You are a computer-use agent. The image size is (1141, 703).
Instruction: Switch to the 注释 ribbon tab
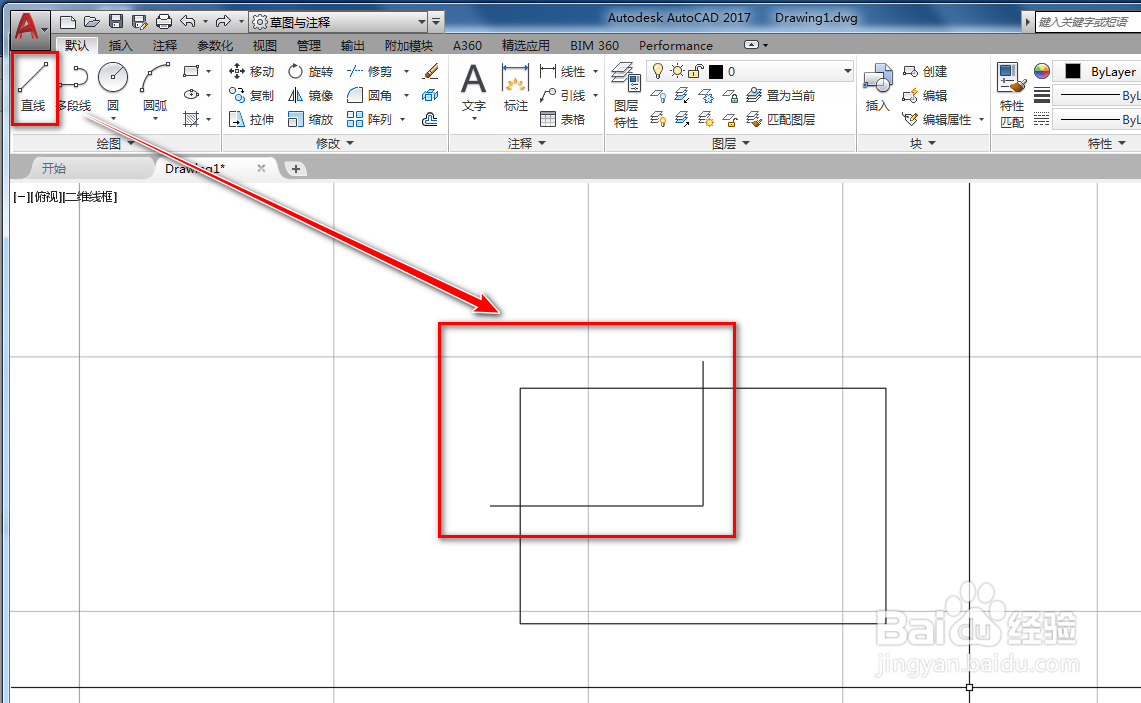coord(165,45)
